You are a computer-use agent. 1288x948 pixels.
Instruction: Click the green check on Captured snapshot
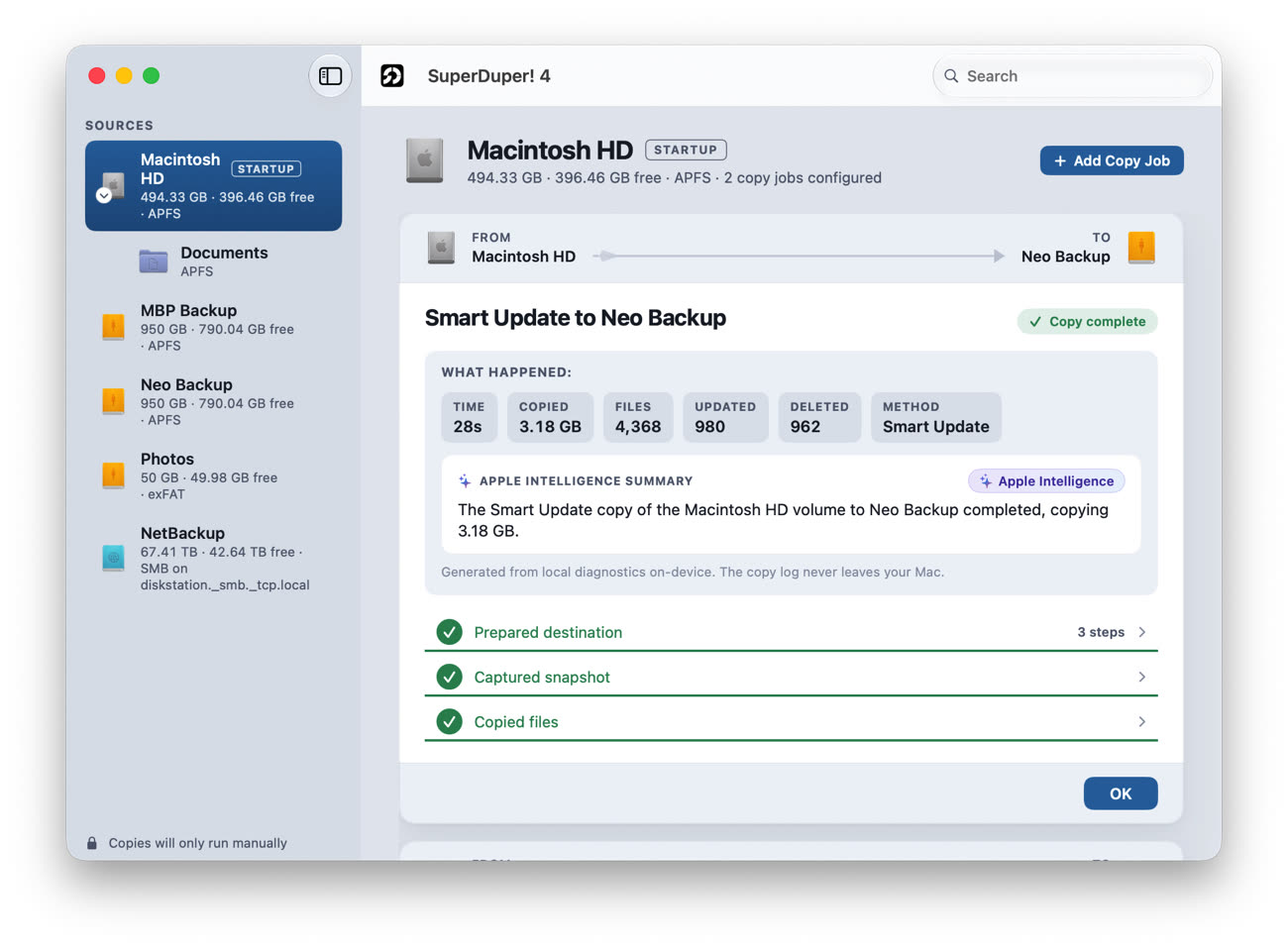pyautogui.click(x=450, y=677)
